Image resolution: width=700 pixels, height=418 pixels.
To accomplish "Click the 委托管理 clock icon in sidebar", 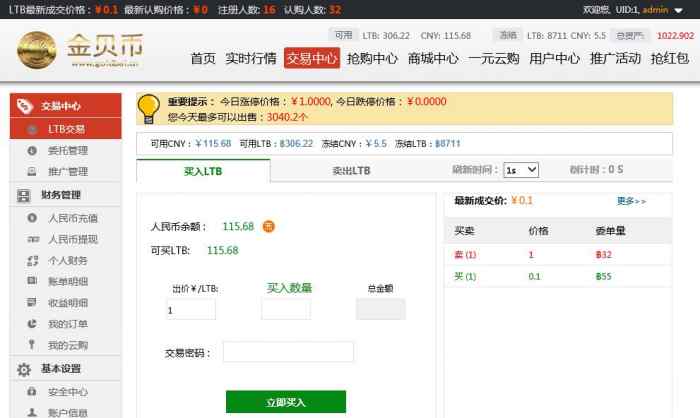I will 29,151.
